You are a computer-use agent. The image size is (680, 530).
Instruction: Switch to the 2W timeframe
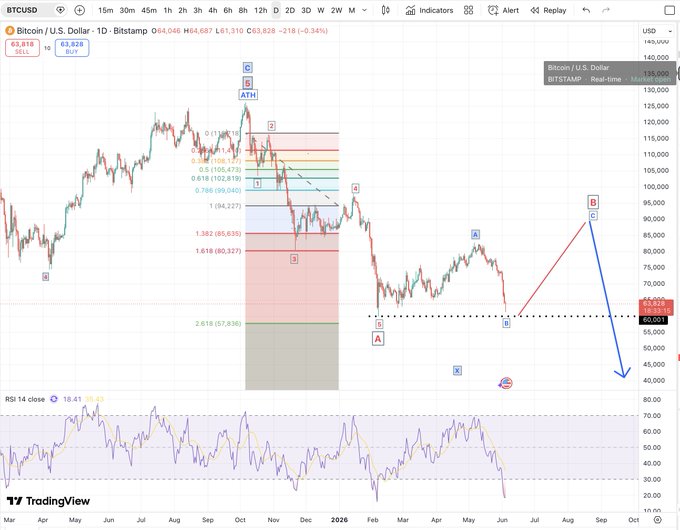pyautogui.click(x=337, y=10)
